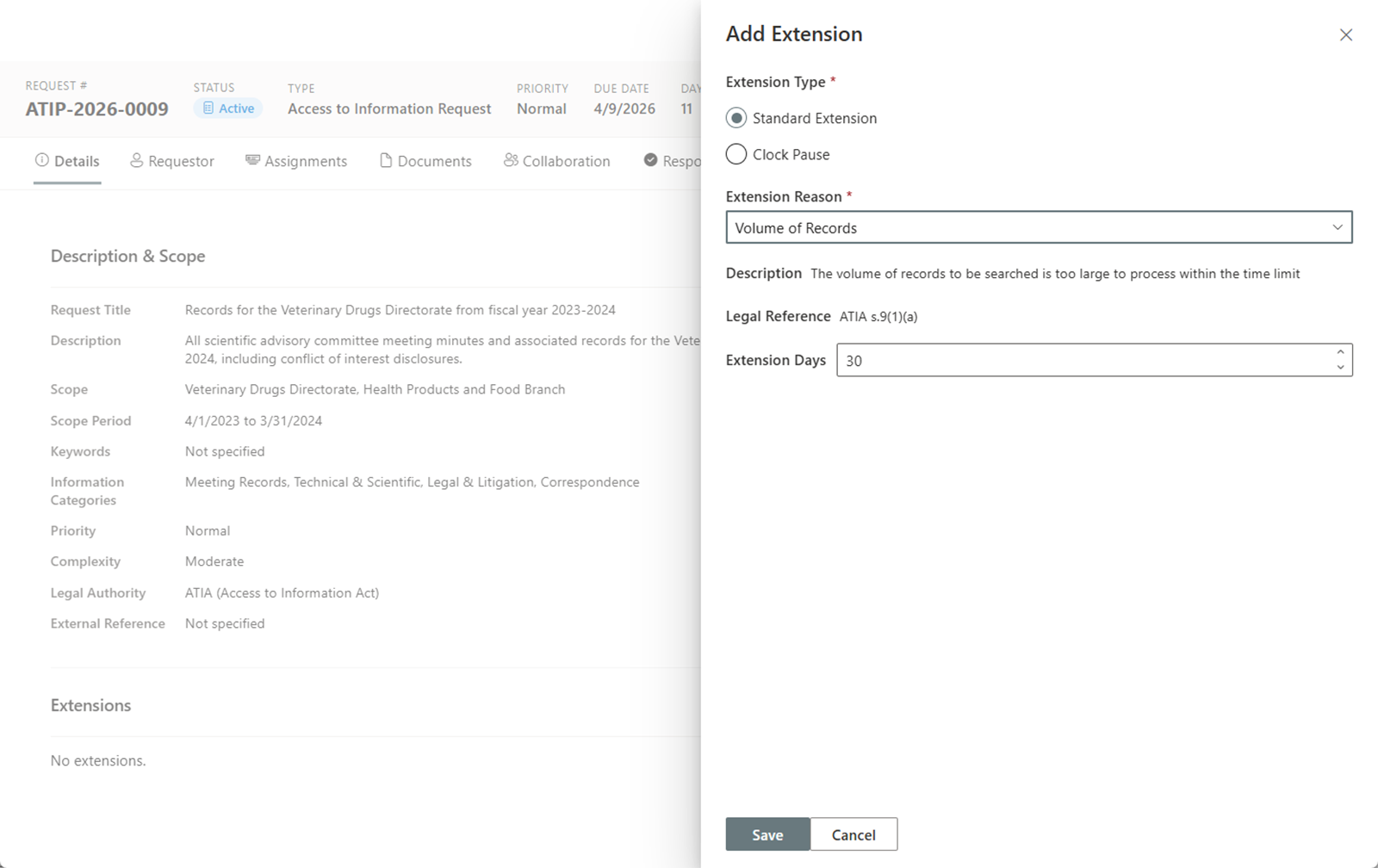Image resolution: width=1378 pixels, height=868 pixels.
Task: Decrement Extension Days using the down arrow
Action: [x=1340, y=368]
